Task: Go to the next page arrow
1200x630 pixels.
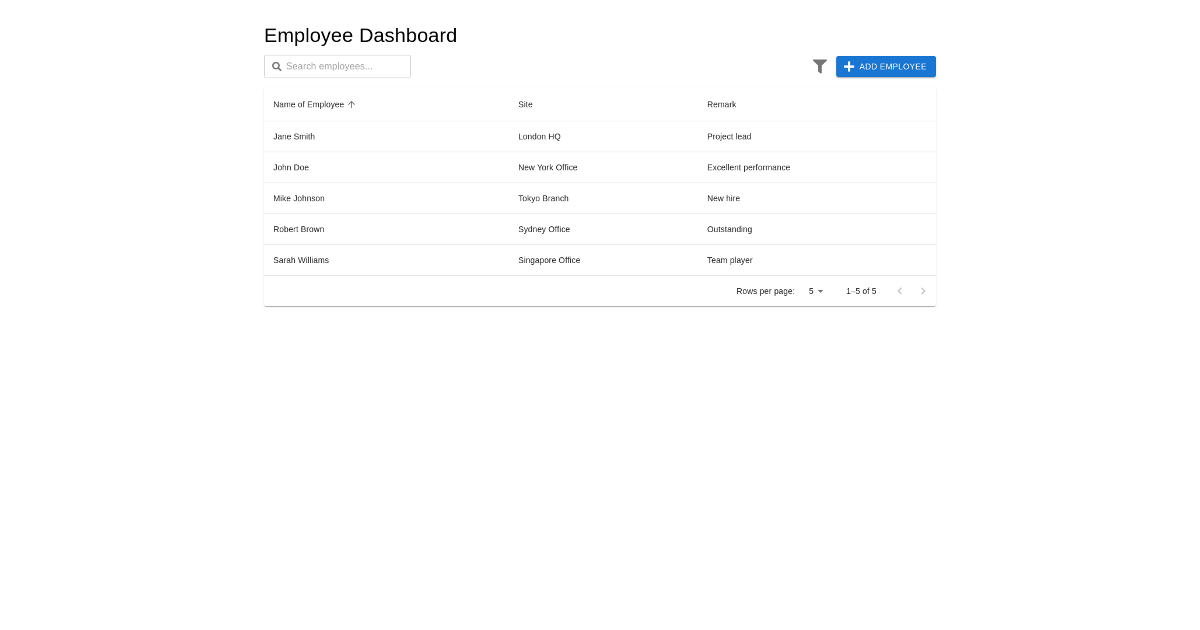Action: click(923, 291)
